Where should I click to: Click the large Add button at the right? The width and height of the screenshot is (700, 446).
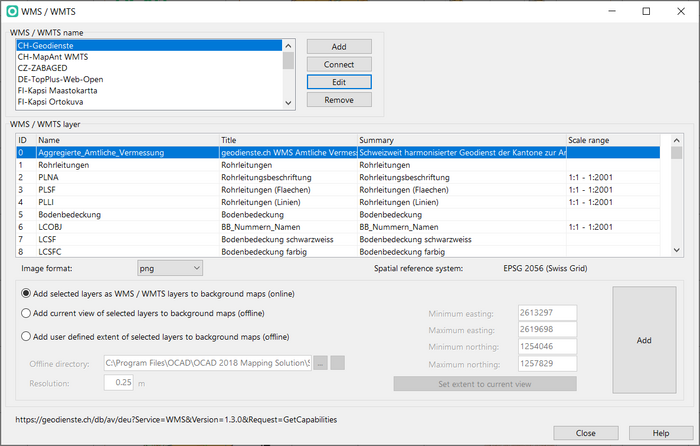pyautogui.click(x=644, y=340)
